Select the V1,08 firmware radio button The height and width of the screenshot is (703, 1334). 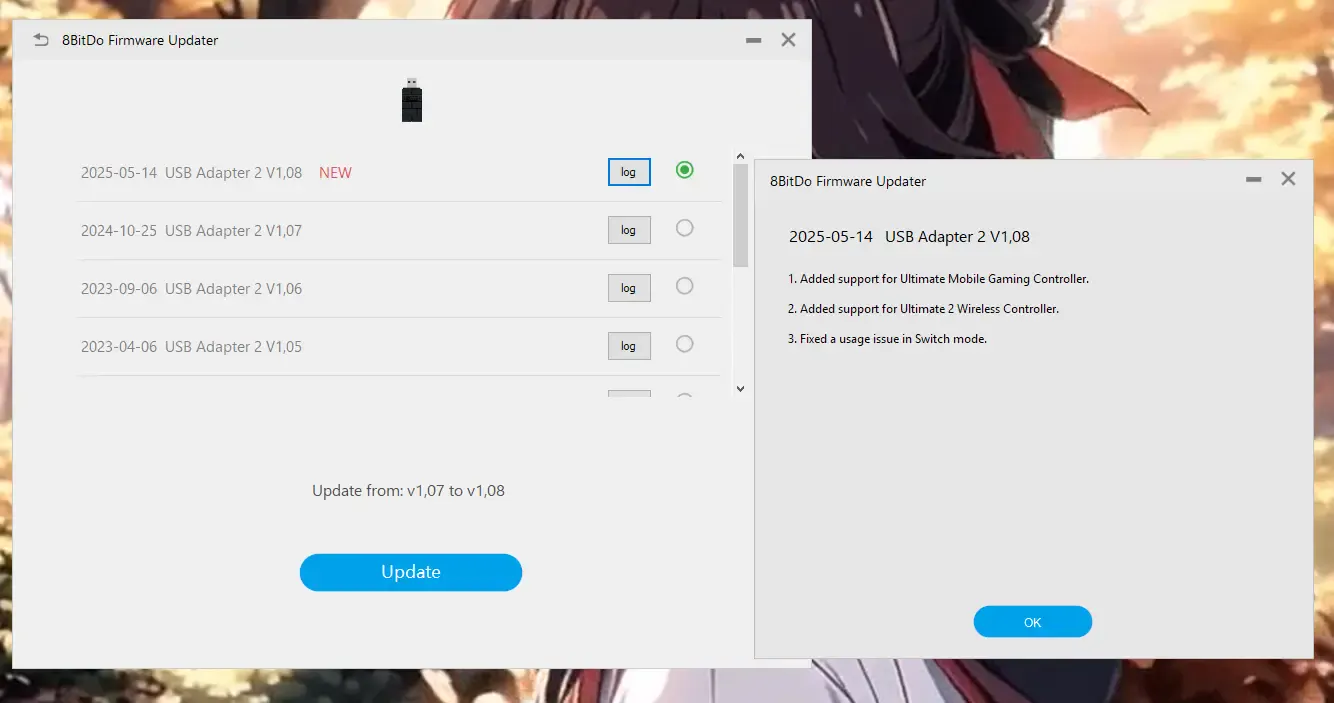[x=684, y=170]
